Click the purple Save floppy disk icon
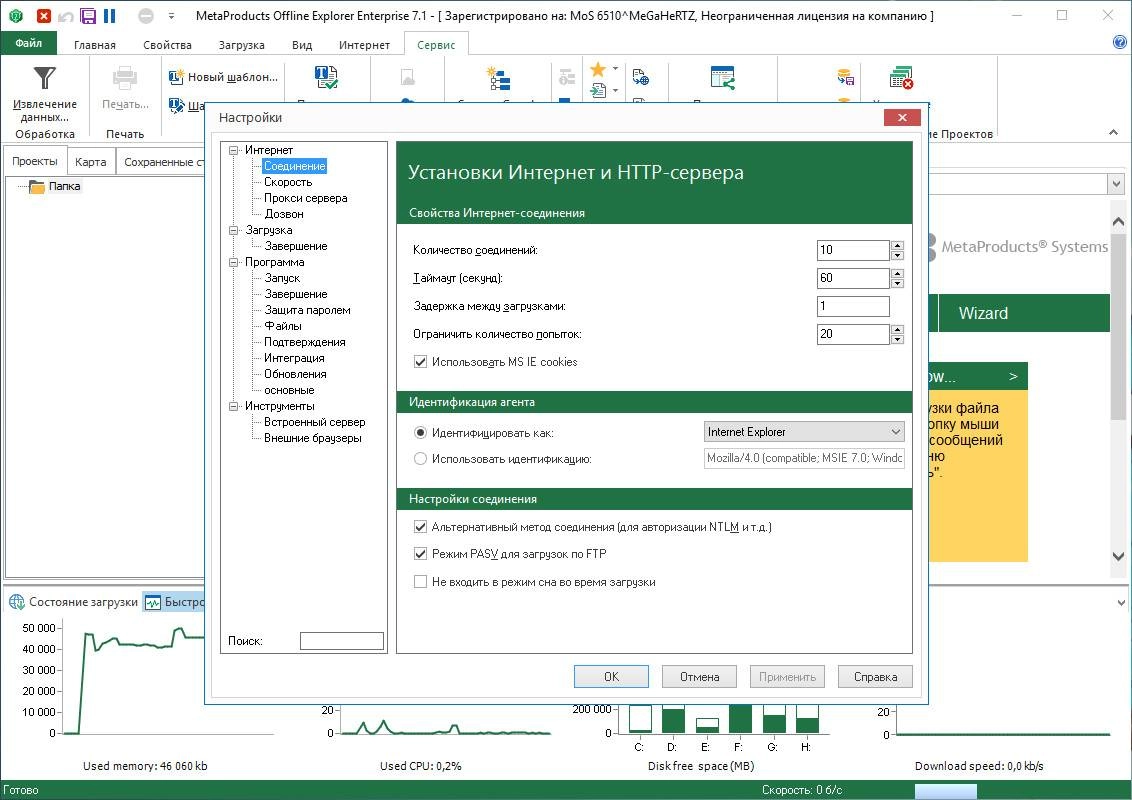The image size is (1132, 800). coord(87,15)
